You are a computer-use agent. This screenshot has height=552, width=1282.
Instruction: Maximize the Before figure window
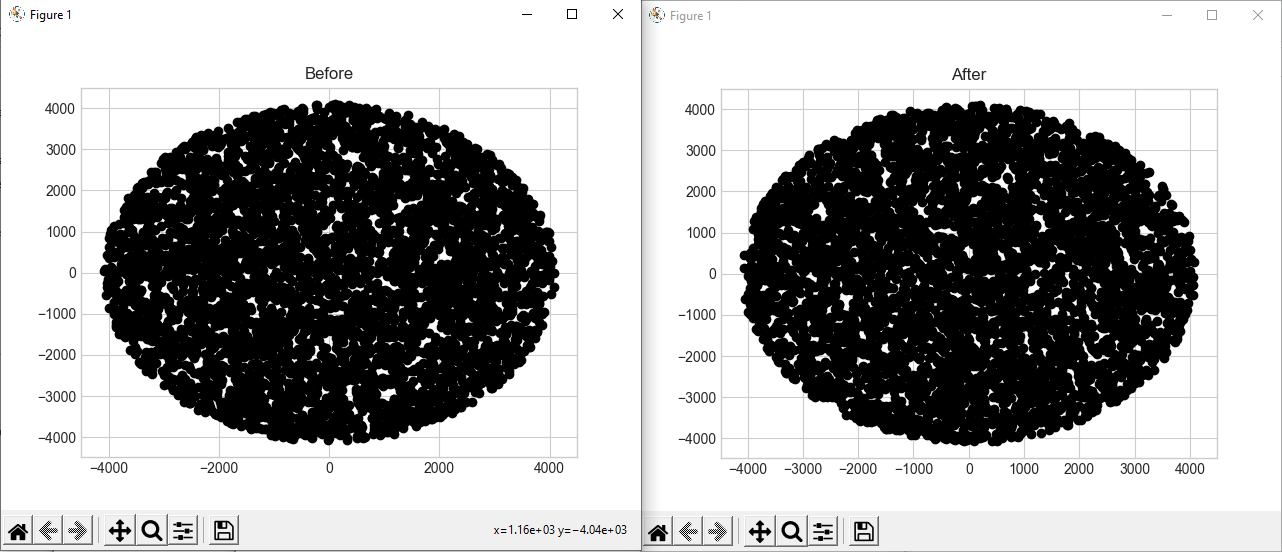click(572, 14)
